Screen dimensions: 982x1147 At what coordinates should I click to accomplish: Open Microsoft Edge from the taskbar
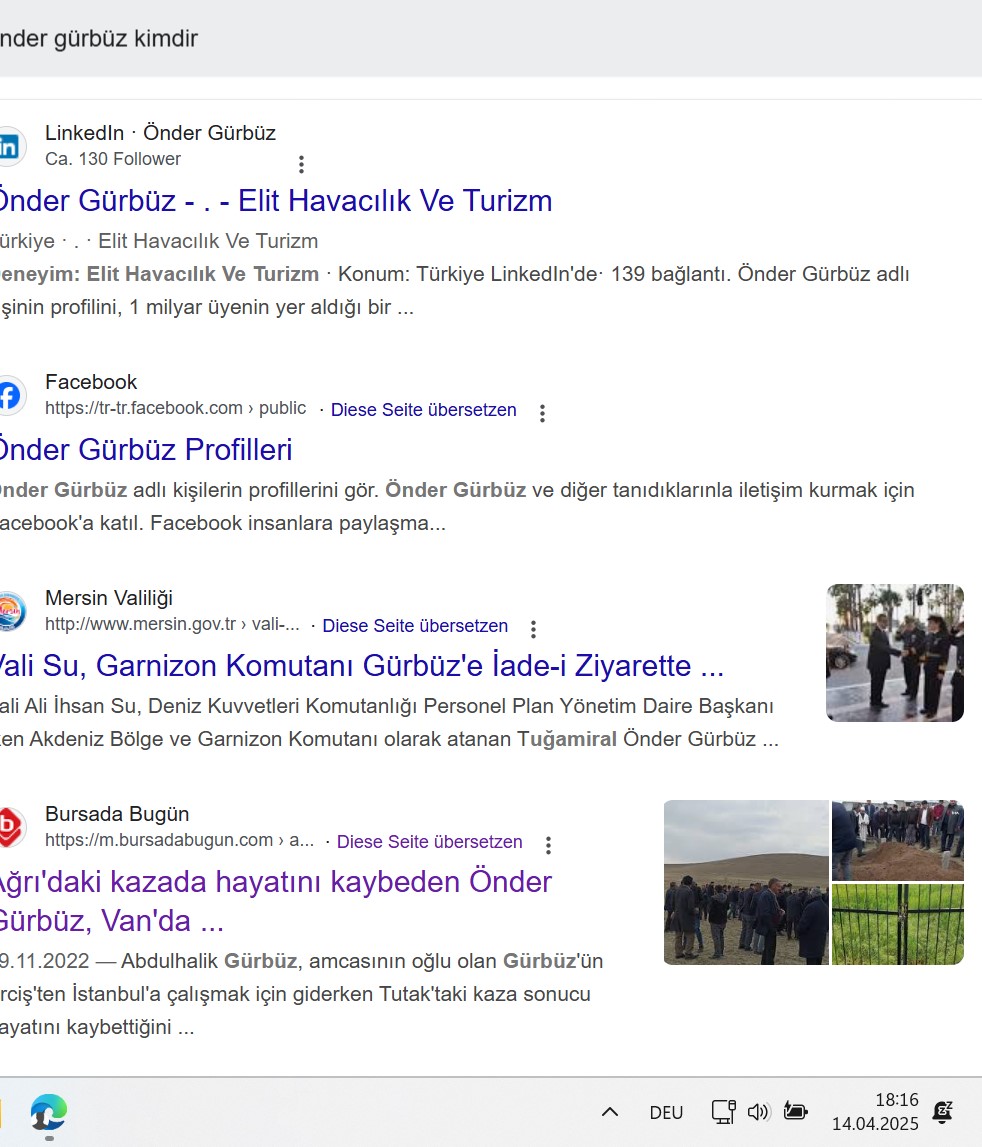(49, 1113)
